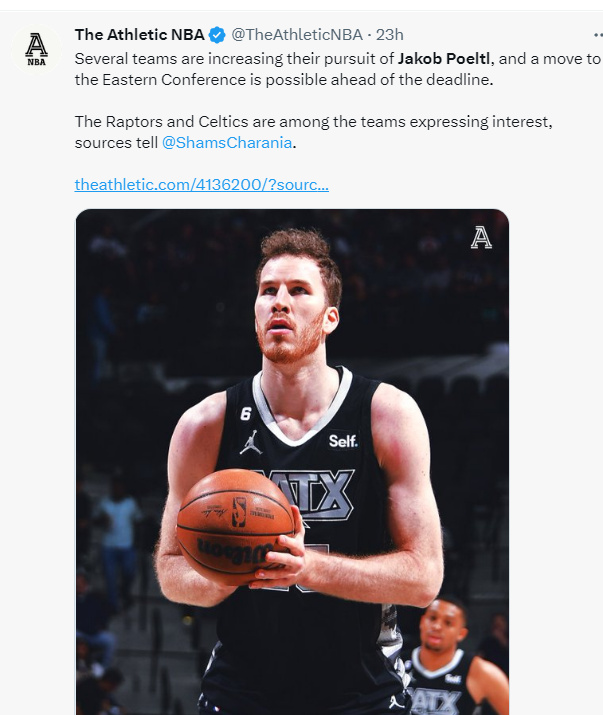Click the Self sponsor patch on jersey

(x=343, y=441)
